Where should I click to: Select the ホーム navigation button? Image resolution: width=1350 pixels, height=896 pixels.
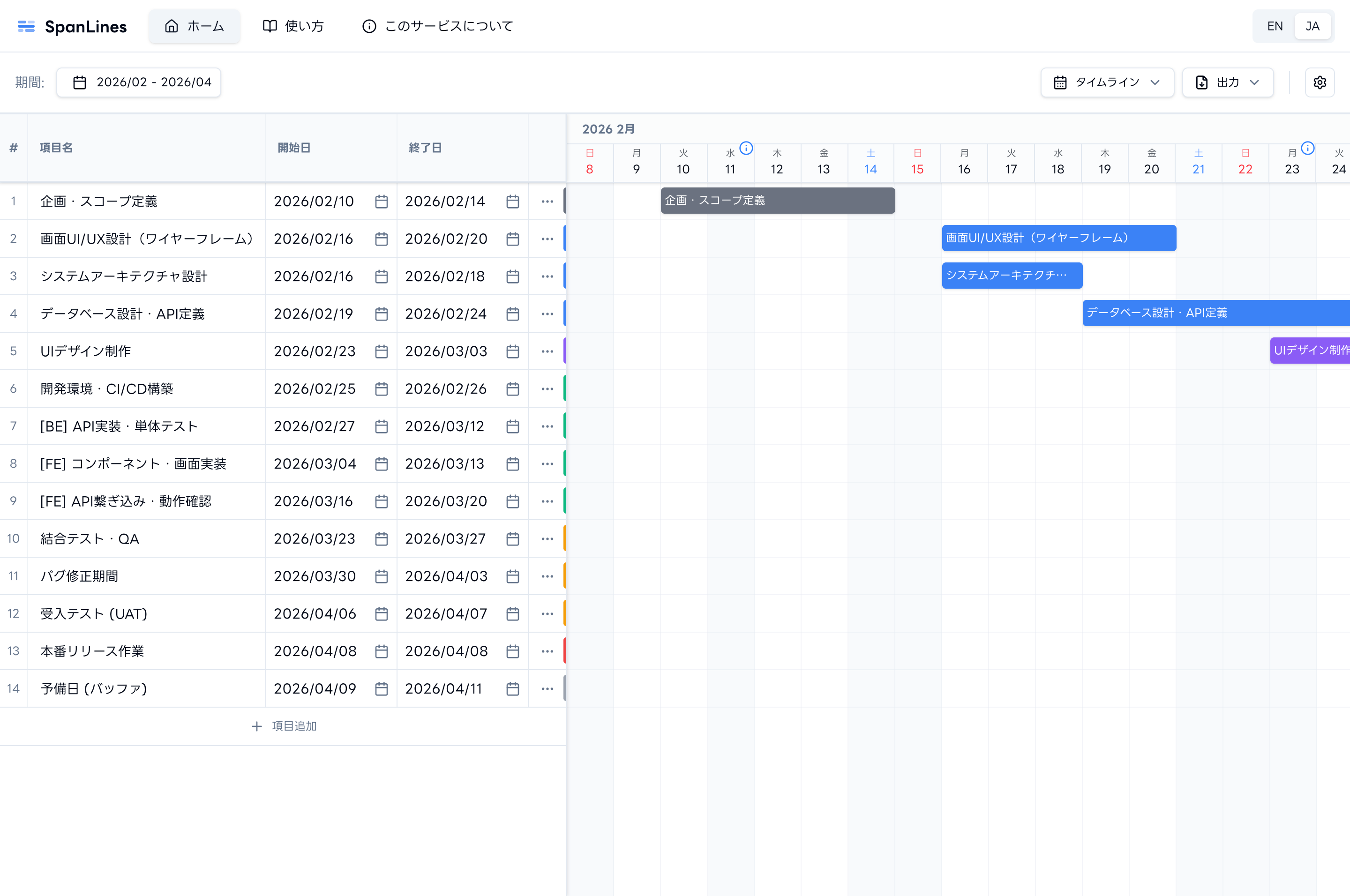pyautogui.click(x=195, y=26)
